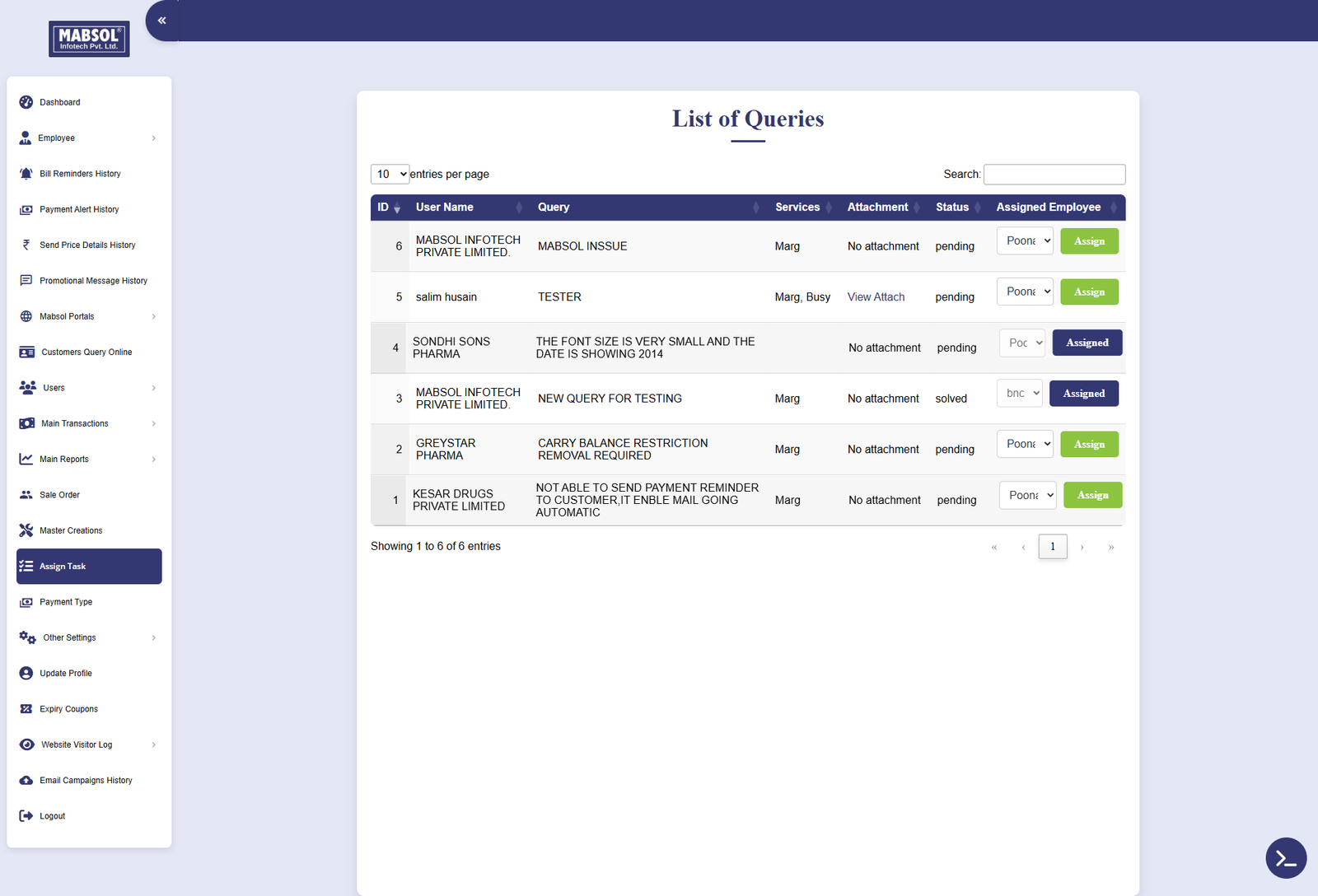Click the Mabsol Portals globe icon
The height and width of the screenshot is (896, 1318).
tap(26, 316)
